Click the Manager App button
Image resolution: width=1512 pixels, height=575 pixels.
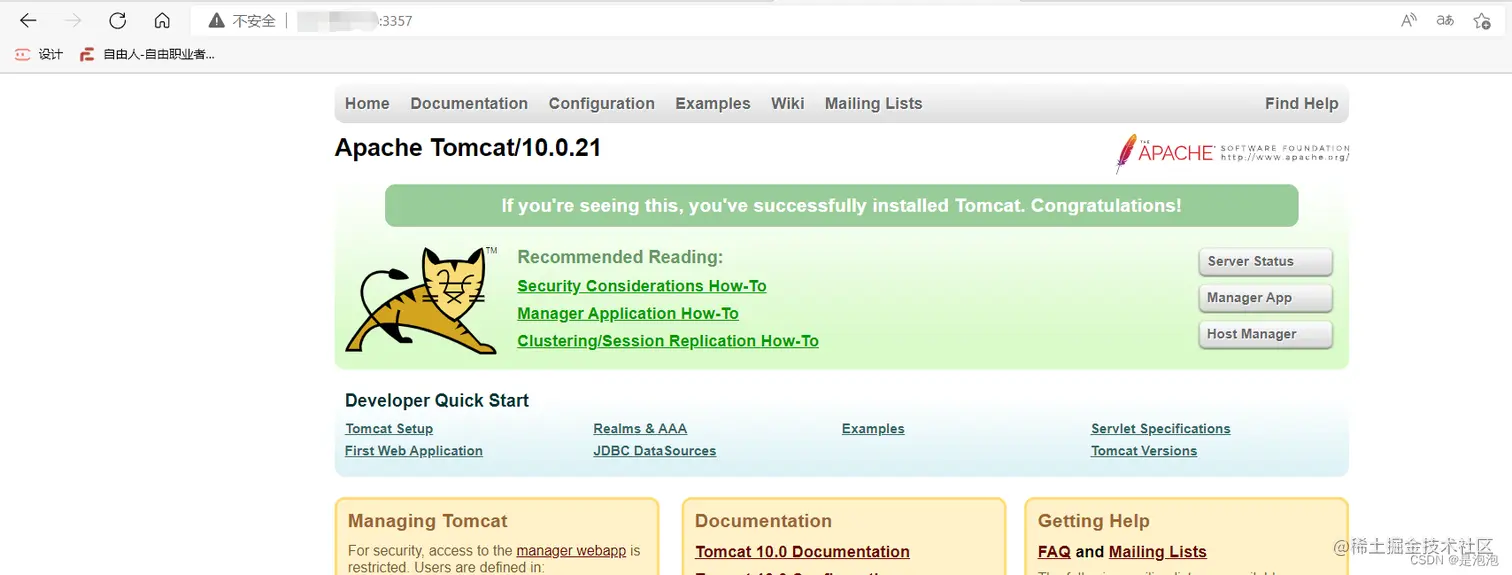pos(1266,298)
